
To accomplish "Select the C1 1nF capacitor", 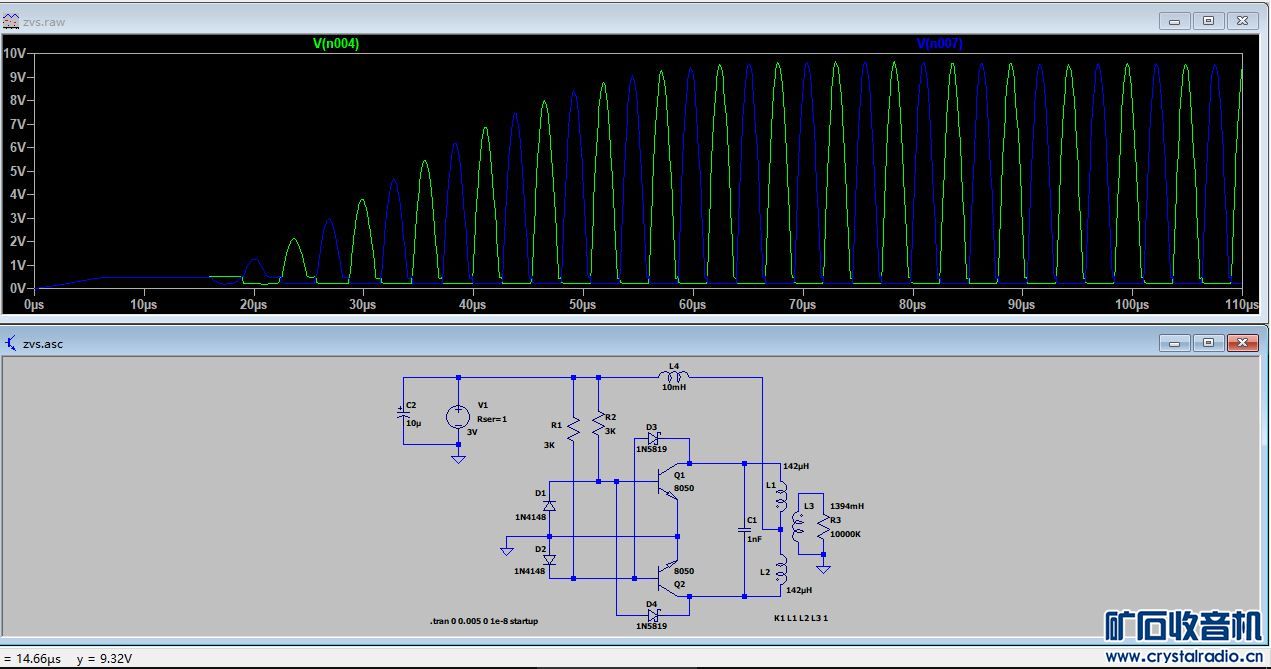I will (744, 529).
